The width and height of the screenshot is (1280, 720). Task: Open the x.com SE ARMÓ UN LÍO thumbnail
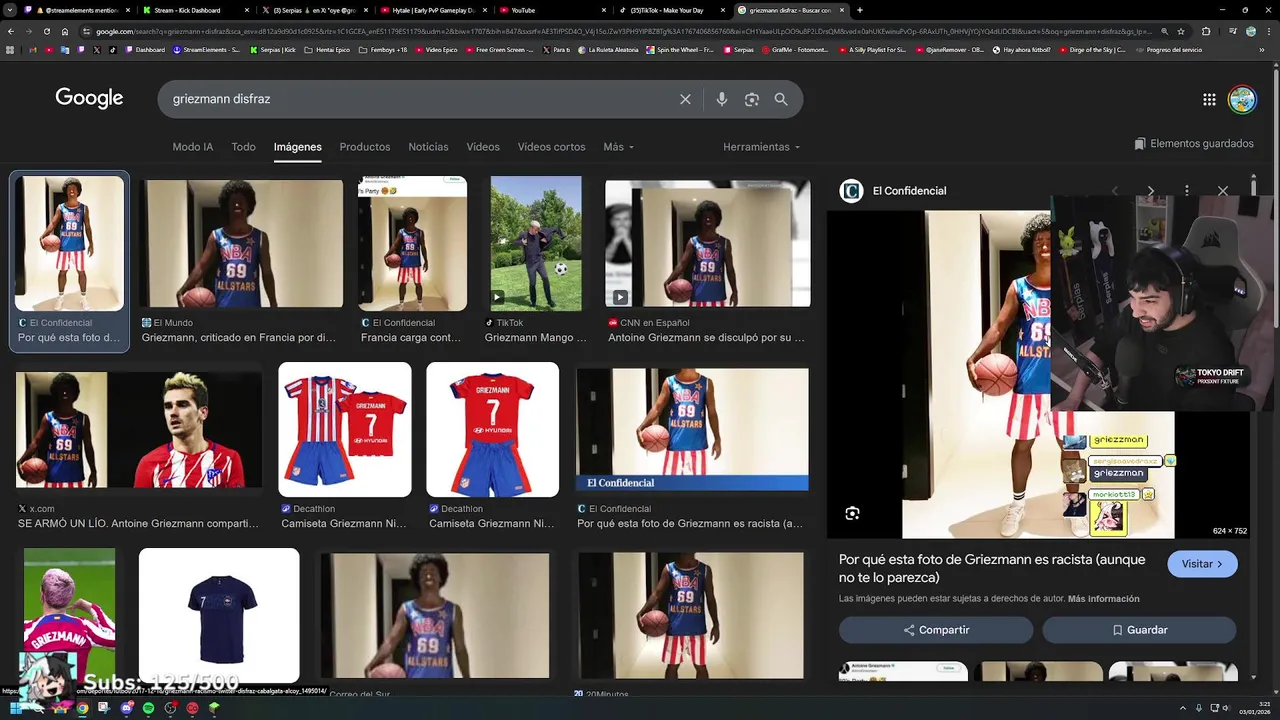(138, 430)
